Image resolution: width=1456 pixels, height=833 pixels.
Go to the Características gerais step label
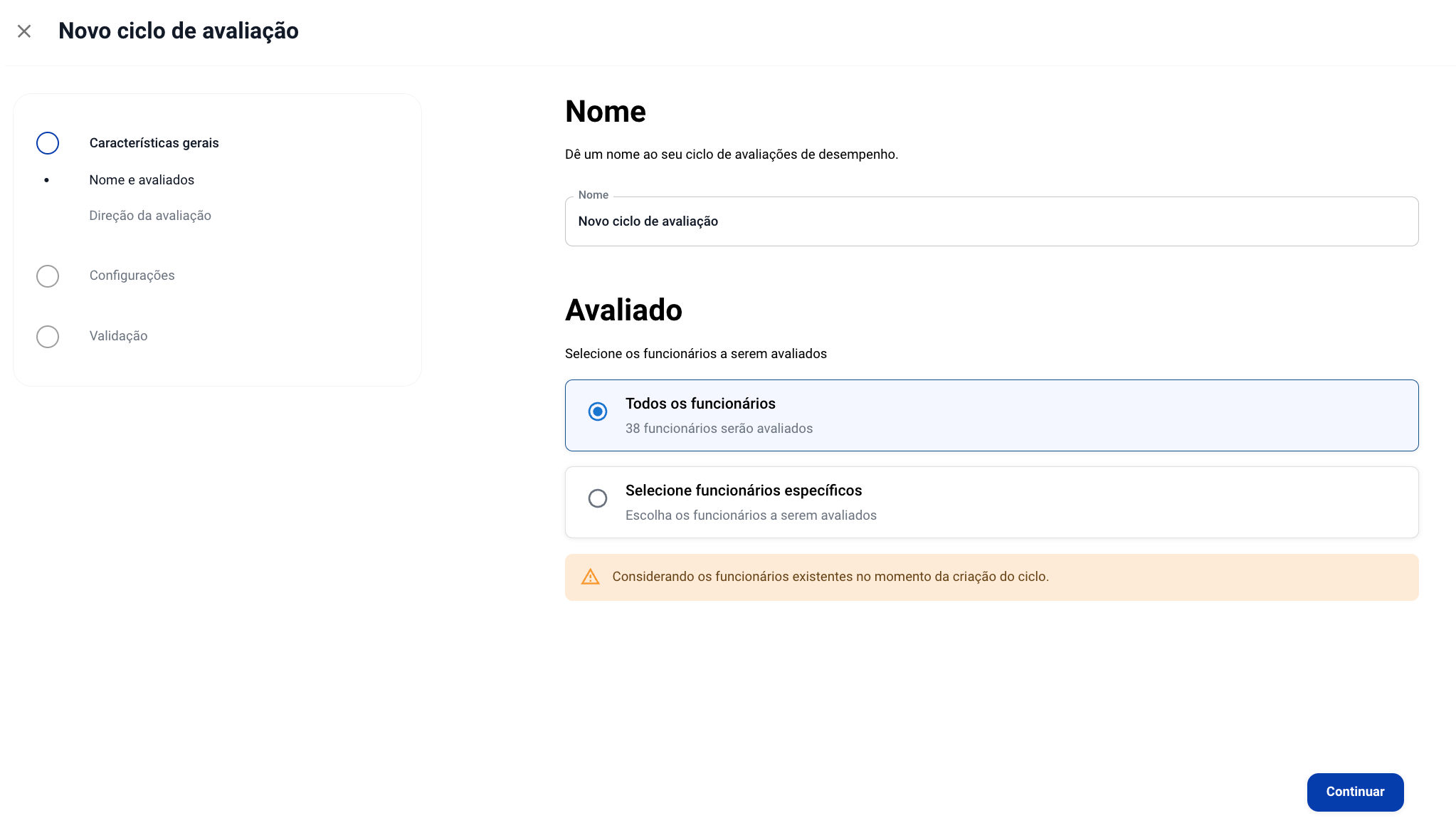click(x=154, y=143)
